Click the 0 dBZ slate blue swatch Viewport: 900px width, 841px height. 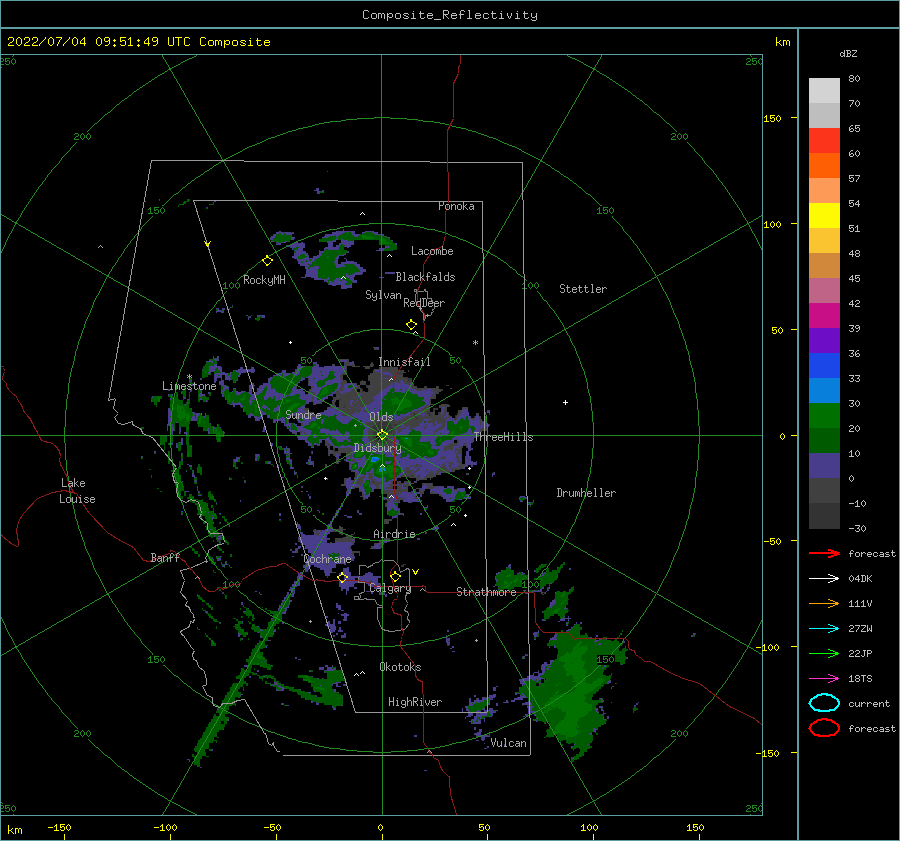[x=824, y=466]
